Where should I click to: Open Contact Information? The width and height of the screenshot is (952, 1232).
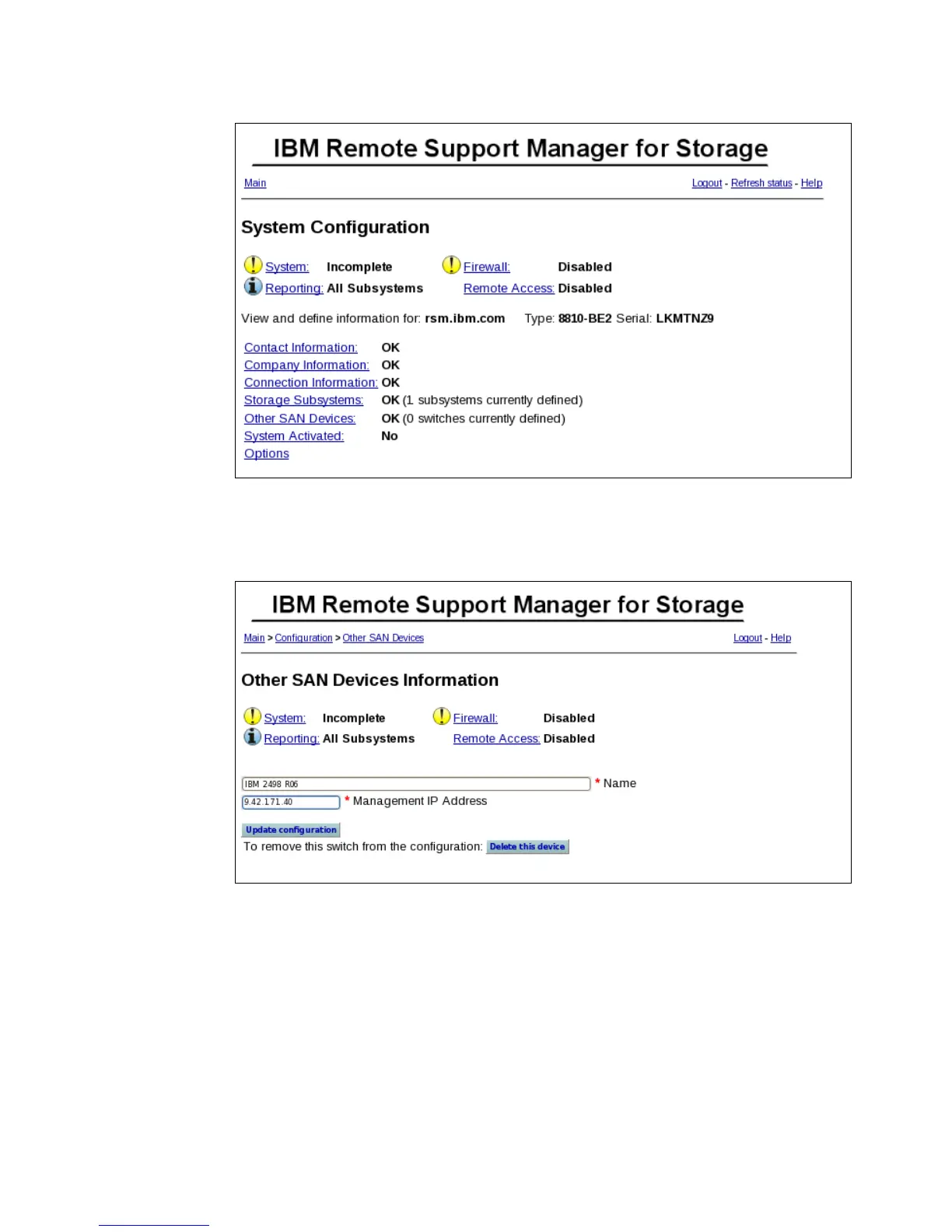point(301,348)
